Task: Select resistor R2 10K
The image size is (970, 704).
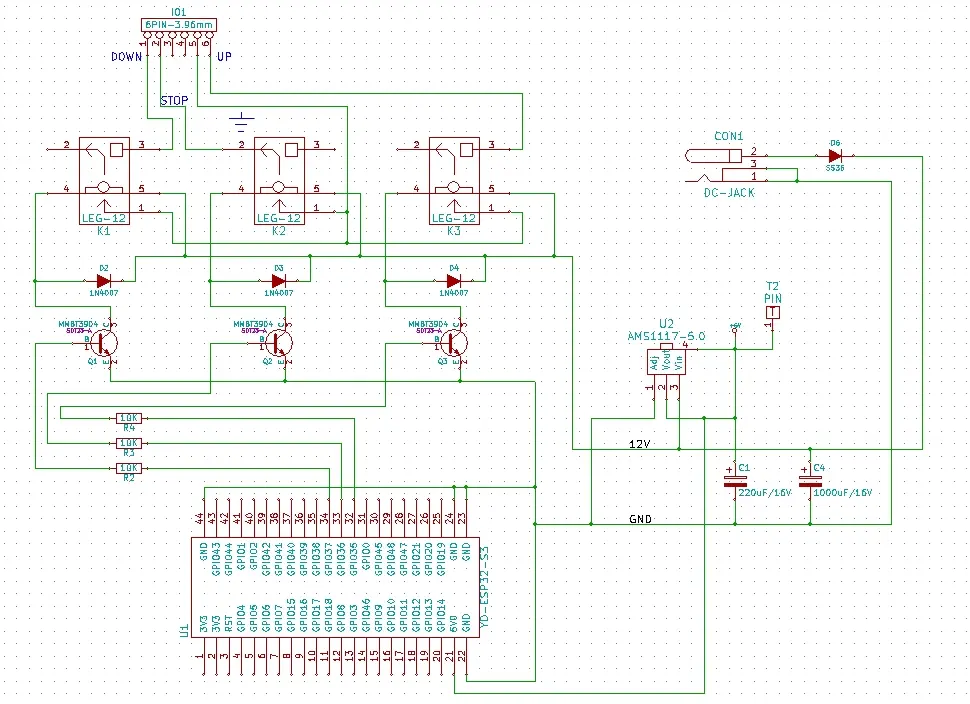Action: click(128, 467)
